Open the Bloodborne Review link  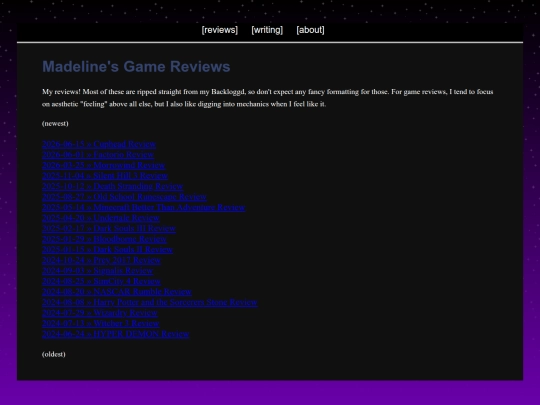pyautogui.click(x=104, y=239)
